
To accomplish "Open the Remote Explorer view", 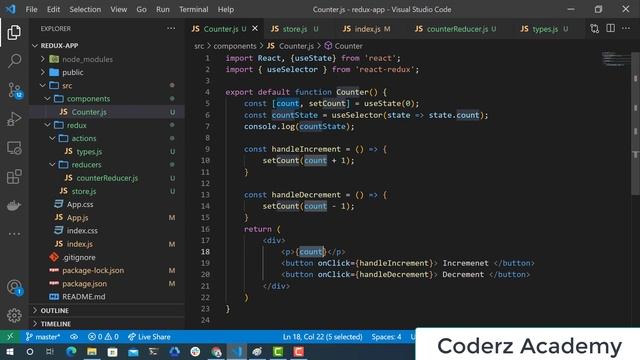I will pos(14,148).
